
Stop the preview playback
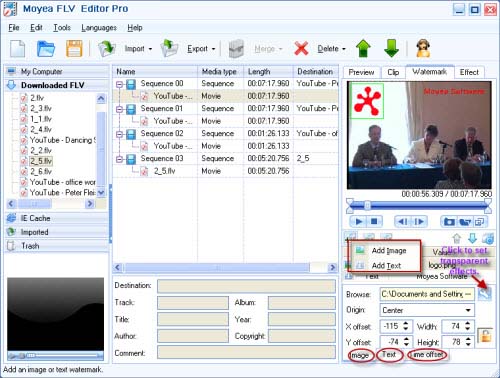(x=374, y=221)
